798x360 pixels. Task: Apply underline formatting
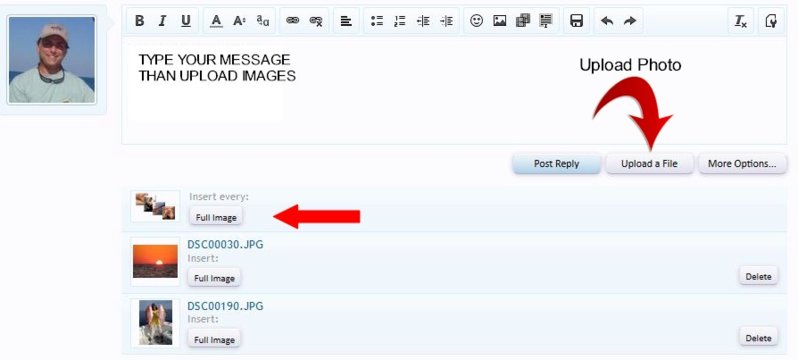pos(186,21)
